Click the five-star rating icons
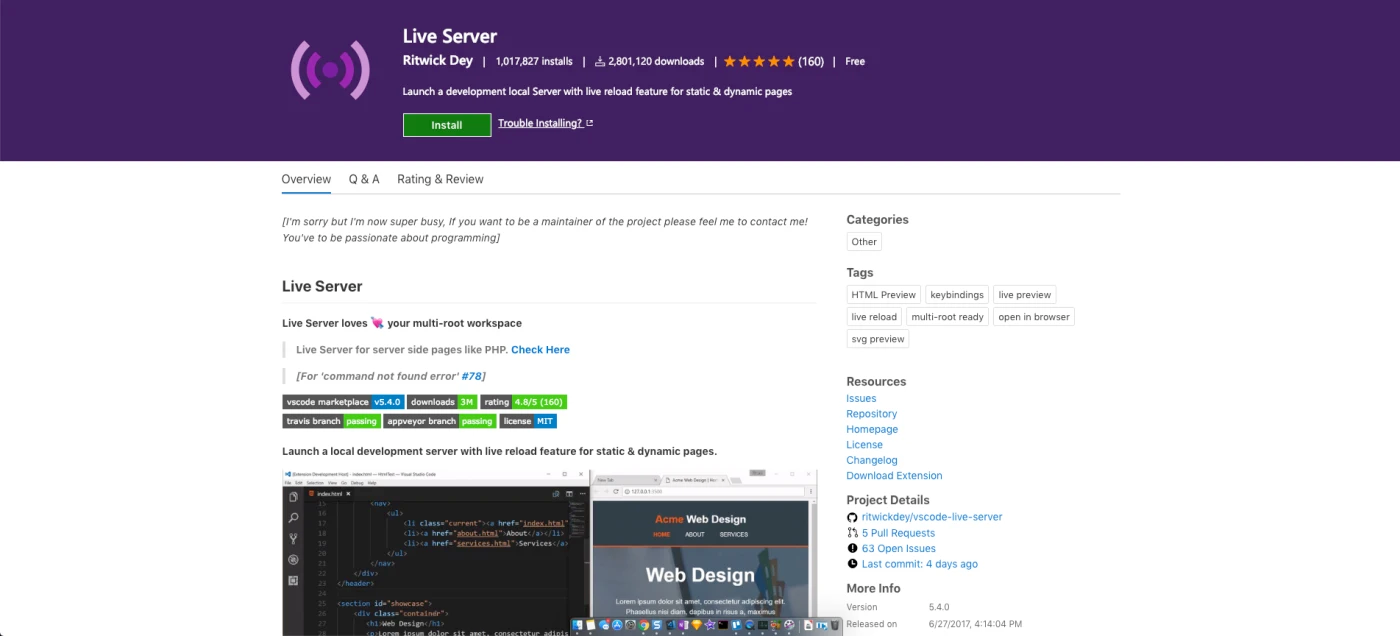Viewport: 1400px width, 636px height. click(759, 61)
